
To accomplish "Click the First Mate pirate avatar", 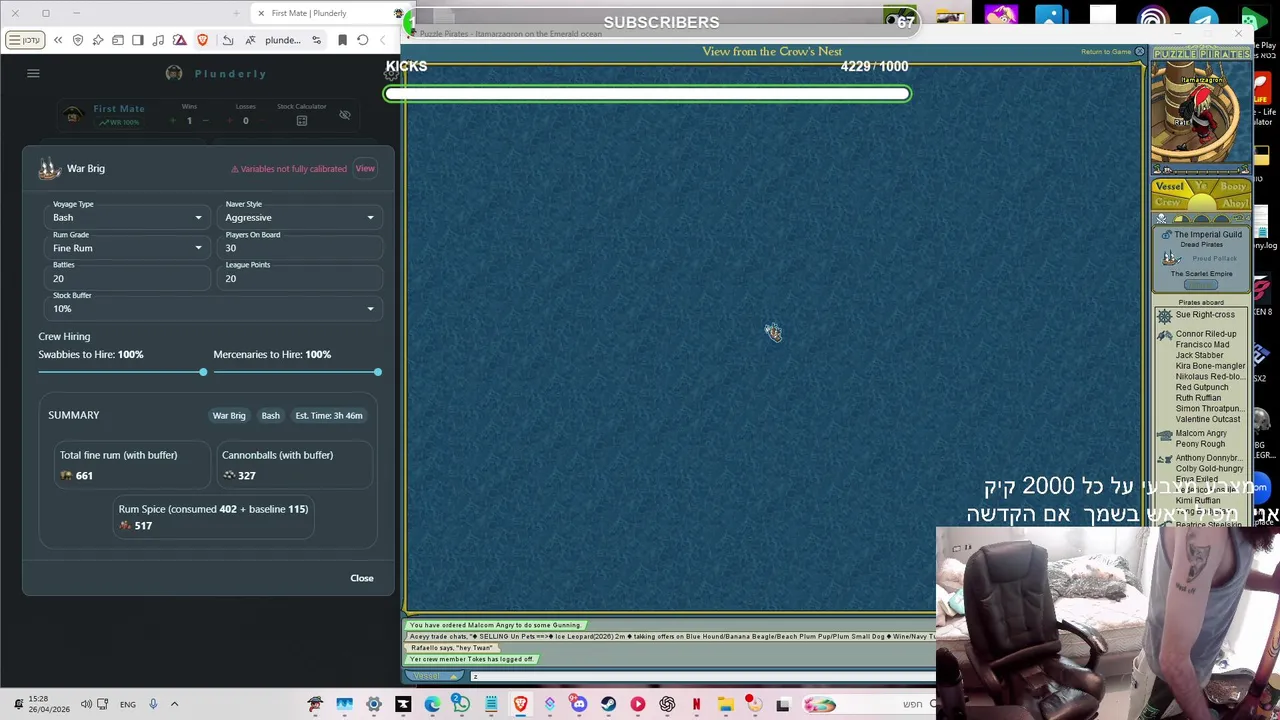I will (72, 115).
